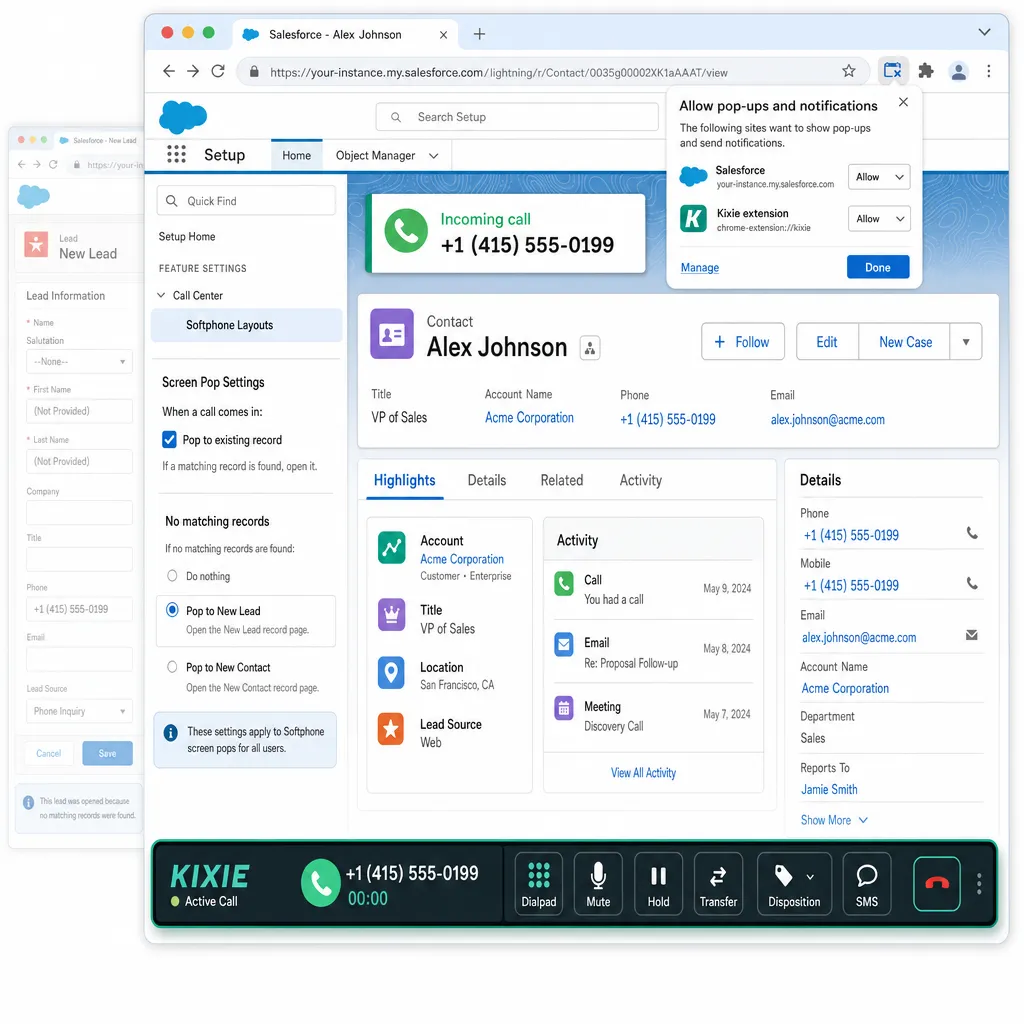Open Lead Source dropdown in New Lead window
1024x1024 pixels.
tap(79, 711)
